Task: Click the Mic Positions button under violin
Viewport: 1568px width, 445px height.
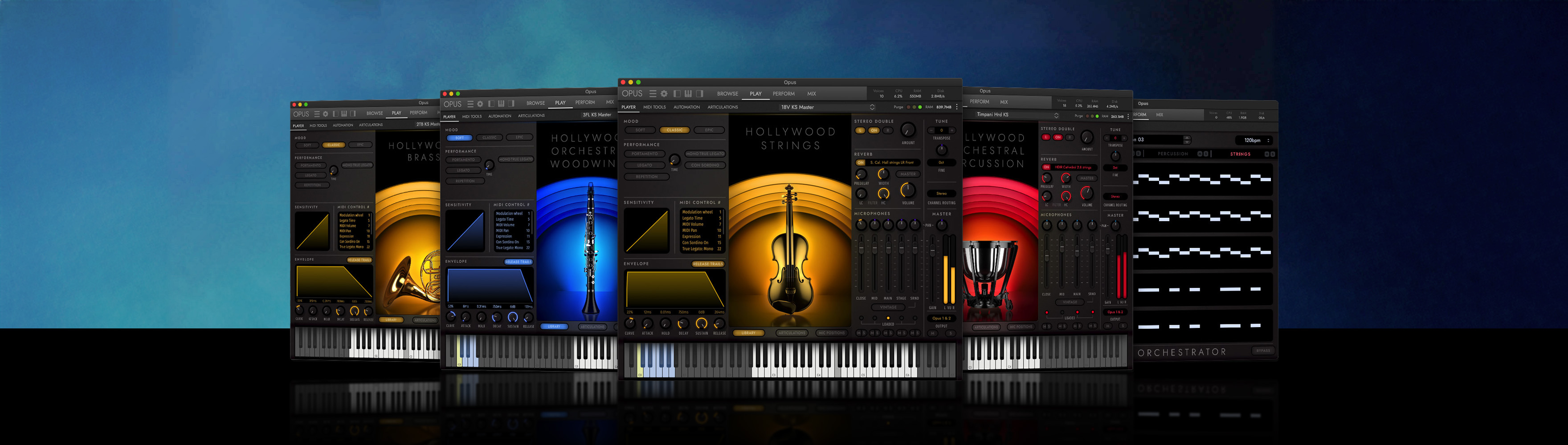Action: 832,333
